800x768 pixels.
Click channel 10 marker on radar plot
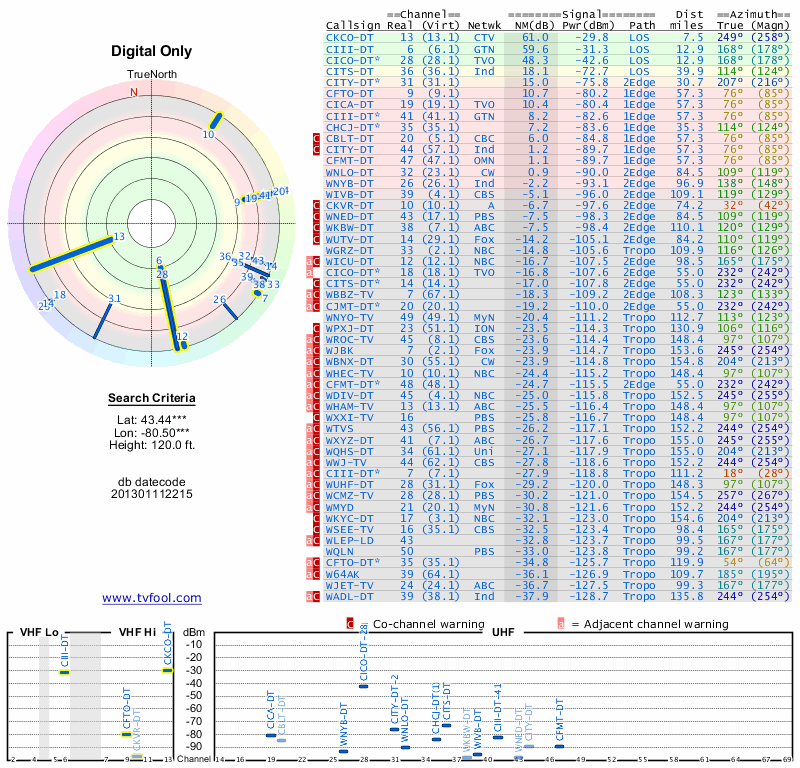209,134
